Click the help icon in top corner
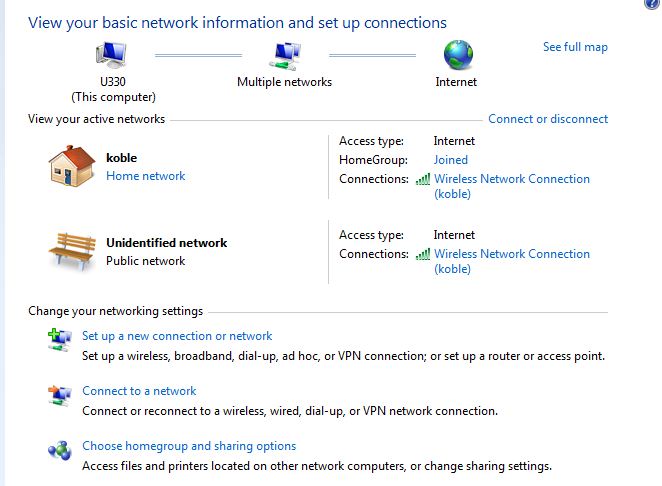The width and height of the screenshot is (662, 486). pyautogui.click(x=653, y=4)
